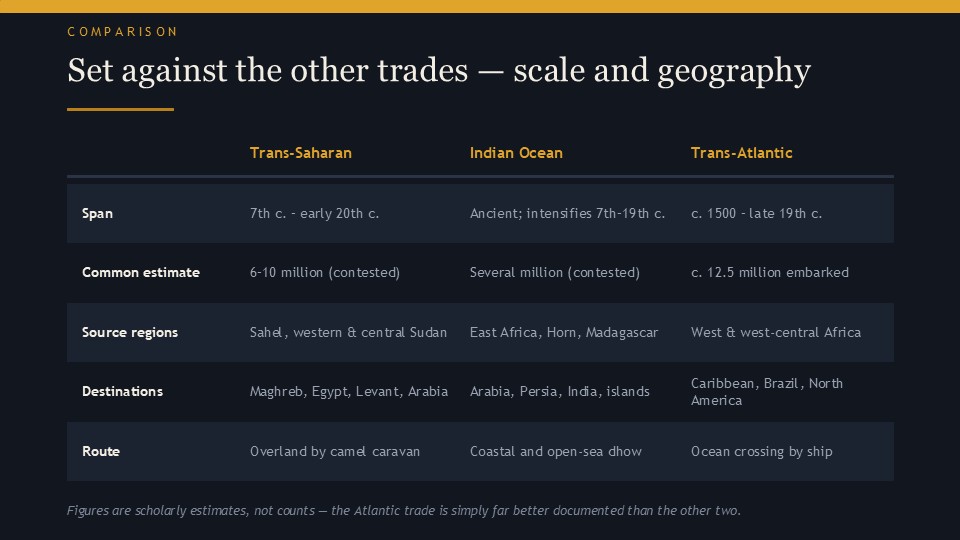
Task: Click the 'Sahel, western & central Sudan' cell
Action: (348, 332)
